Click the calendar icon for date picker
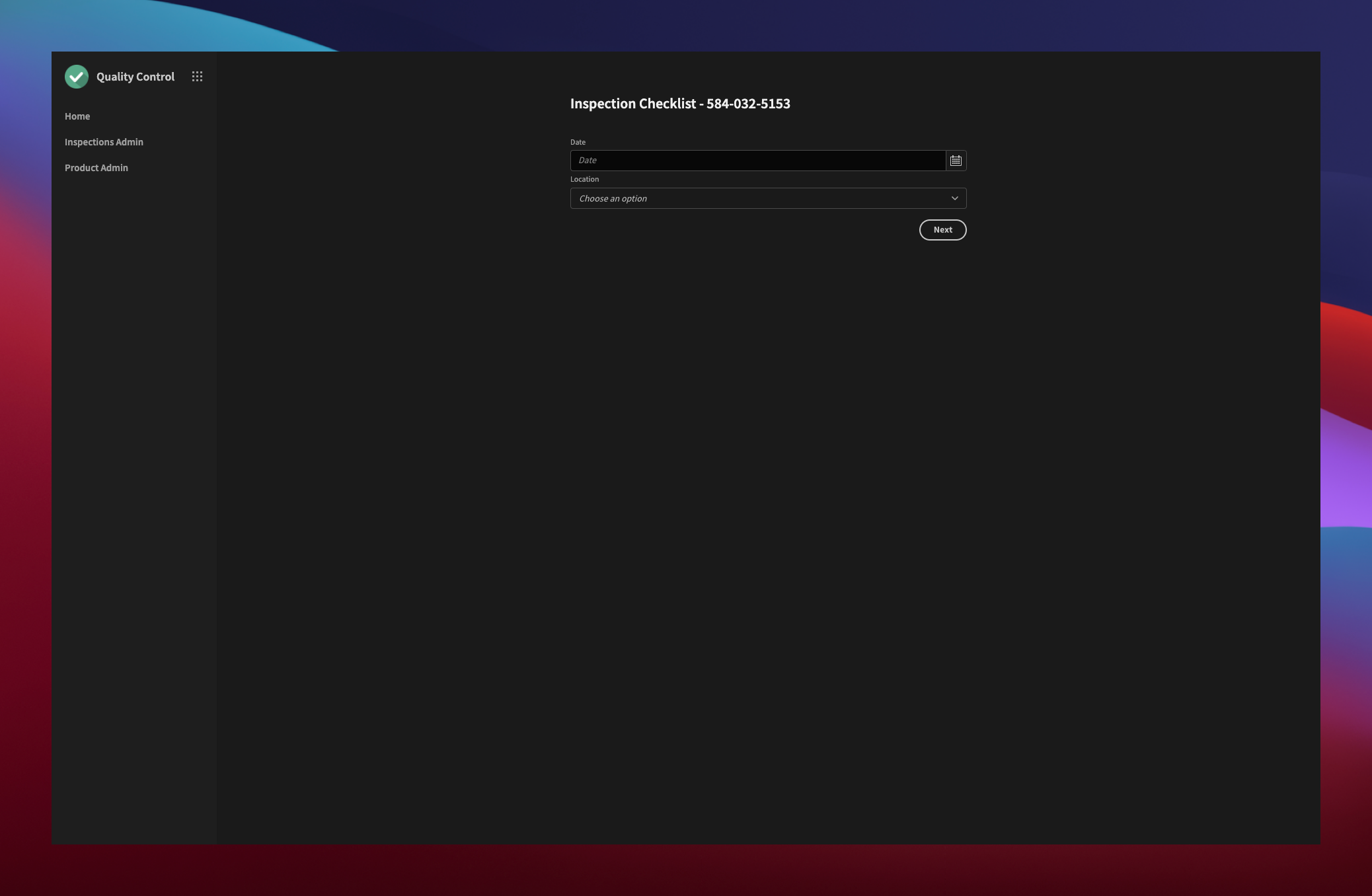The image size is (1372, 896). 956,160
